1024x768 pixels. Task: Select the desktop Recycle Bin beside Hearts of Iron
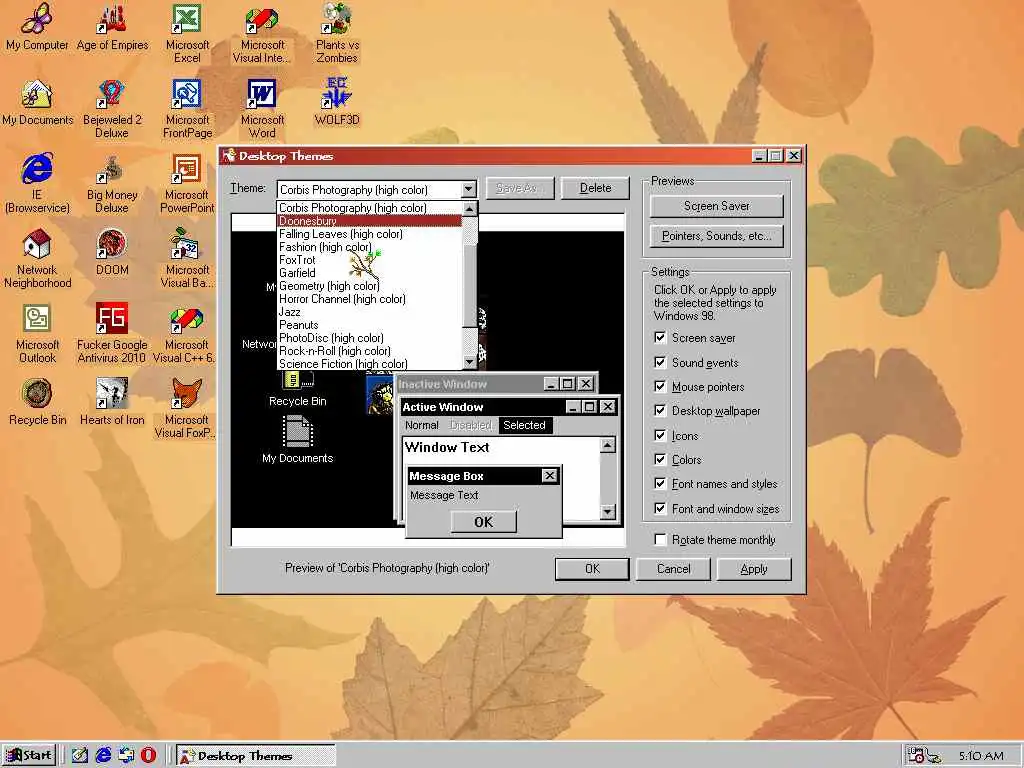37,402
